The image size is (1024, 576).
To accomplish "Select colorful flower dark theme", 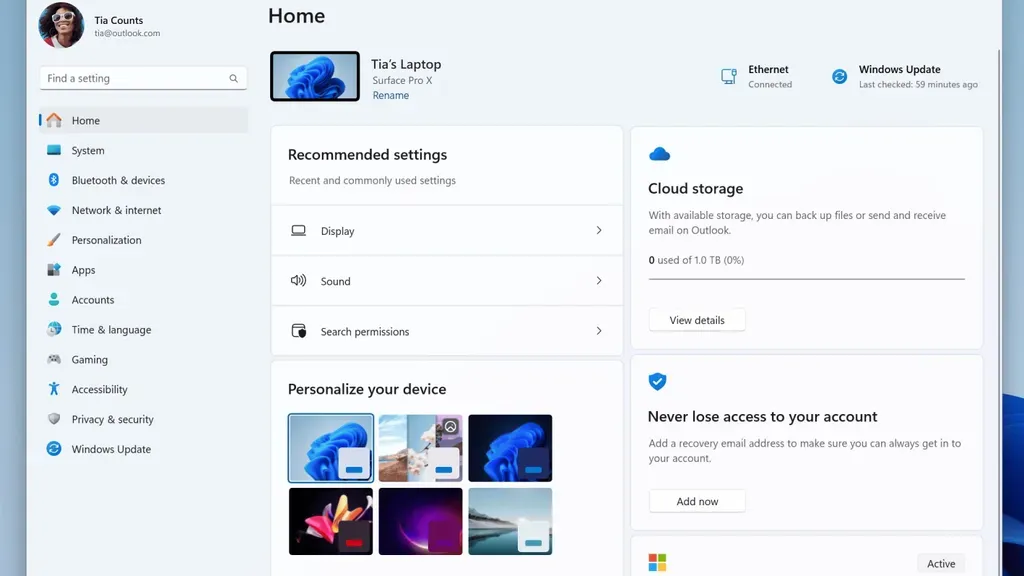I will [x=331, y=521].
